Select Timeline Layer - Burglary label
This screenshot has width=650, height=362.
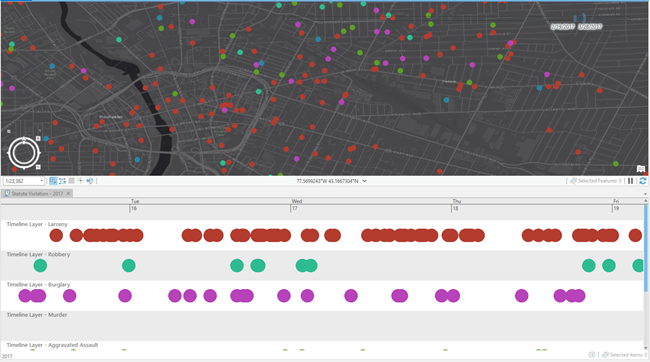38,285
